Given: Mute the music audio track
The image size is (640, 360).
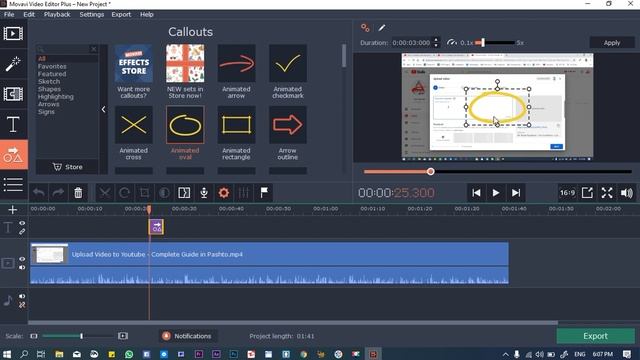Looking at the screenshot, I should coord(22,296).
